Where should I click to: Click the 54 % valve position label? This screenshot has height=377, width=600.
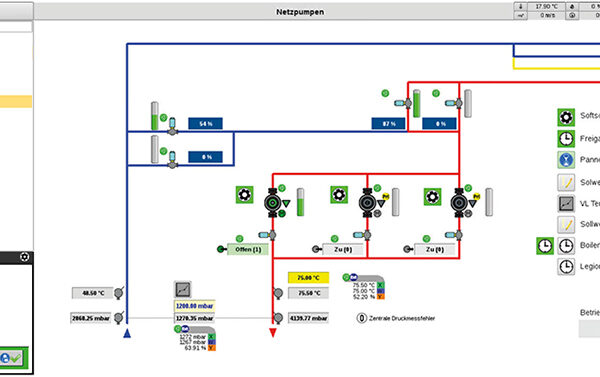coord(205,124)
